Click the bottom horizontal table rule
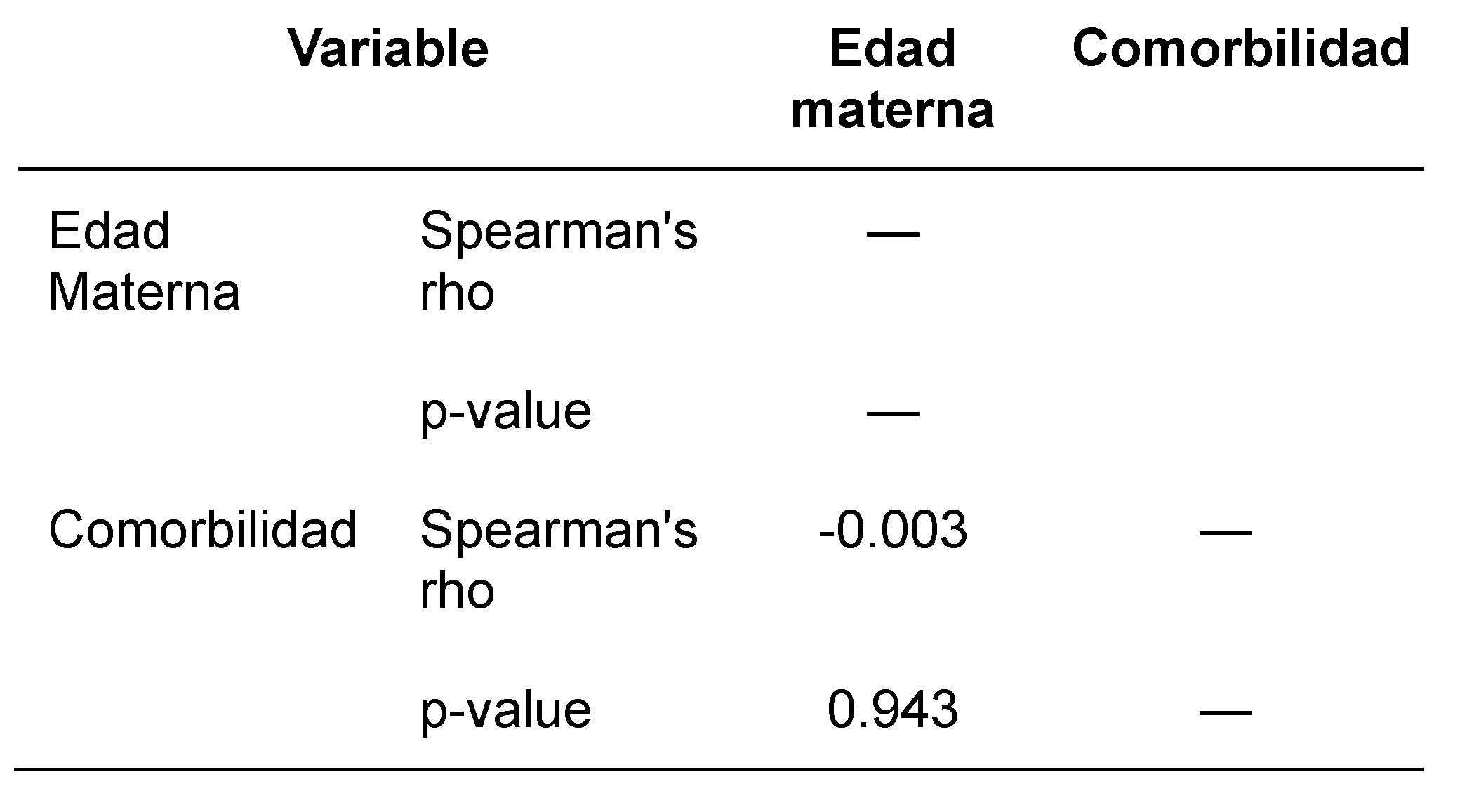 click(x=719, y=769)
